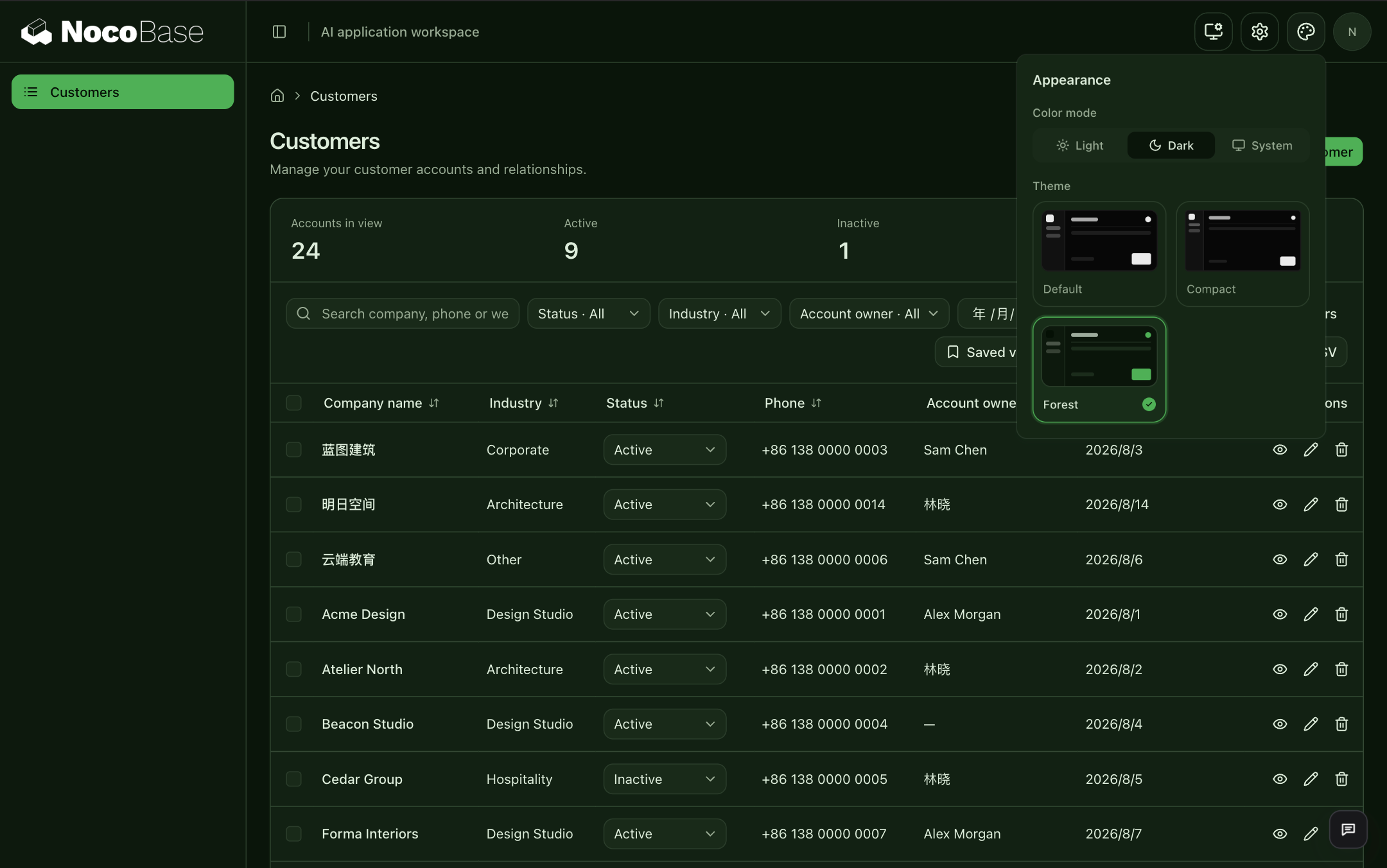Sort by Phone column
Image resolution: width=1387 pixels, height=868 pixels.
792,403
